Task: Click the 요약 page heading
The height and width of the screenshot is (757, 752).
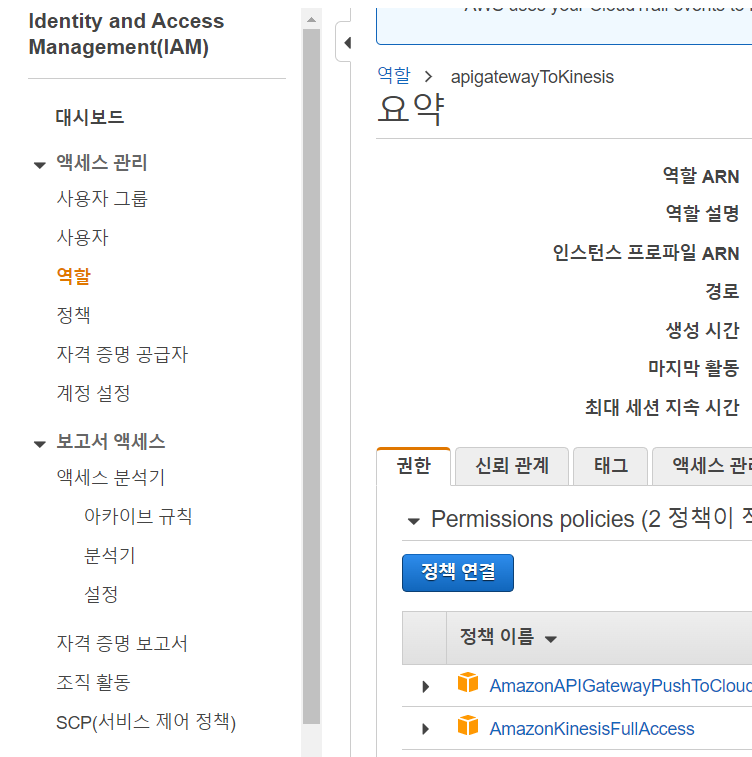Action: tap(411, 109)
